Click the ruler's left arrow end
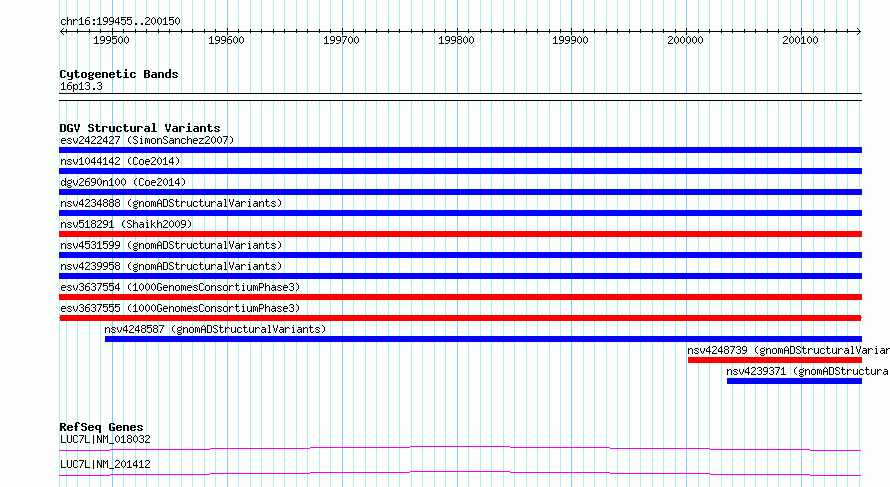Viewport: 890px width, 487px height. (62, 31)
